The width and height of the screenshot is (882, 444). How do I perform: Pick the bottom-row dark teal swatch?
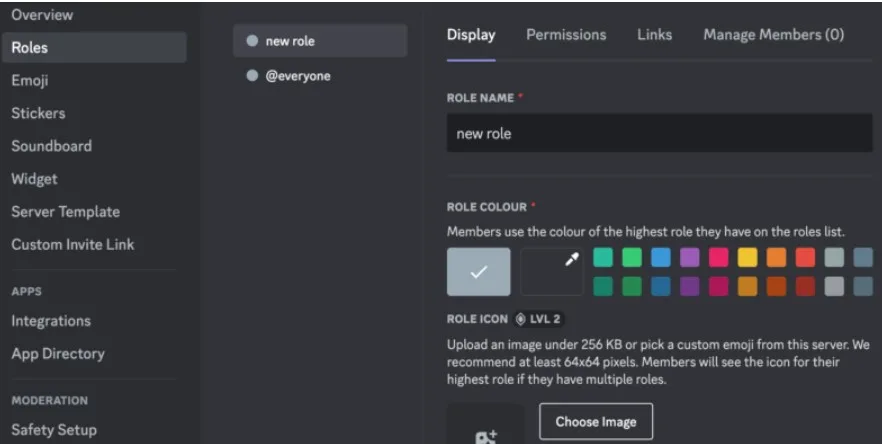click(x=603, y=286)
